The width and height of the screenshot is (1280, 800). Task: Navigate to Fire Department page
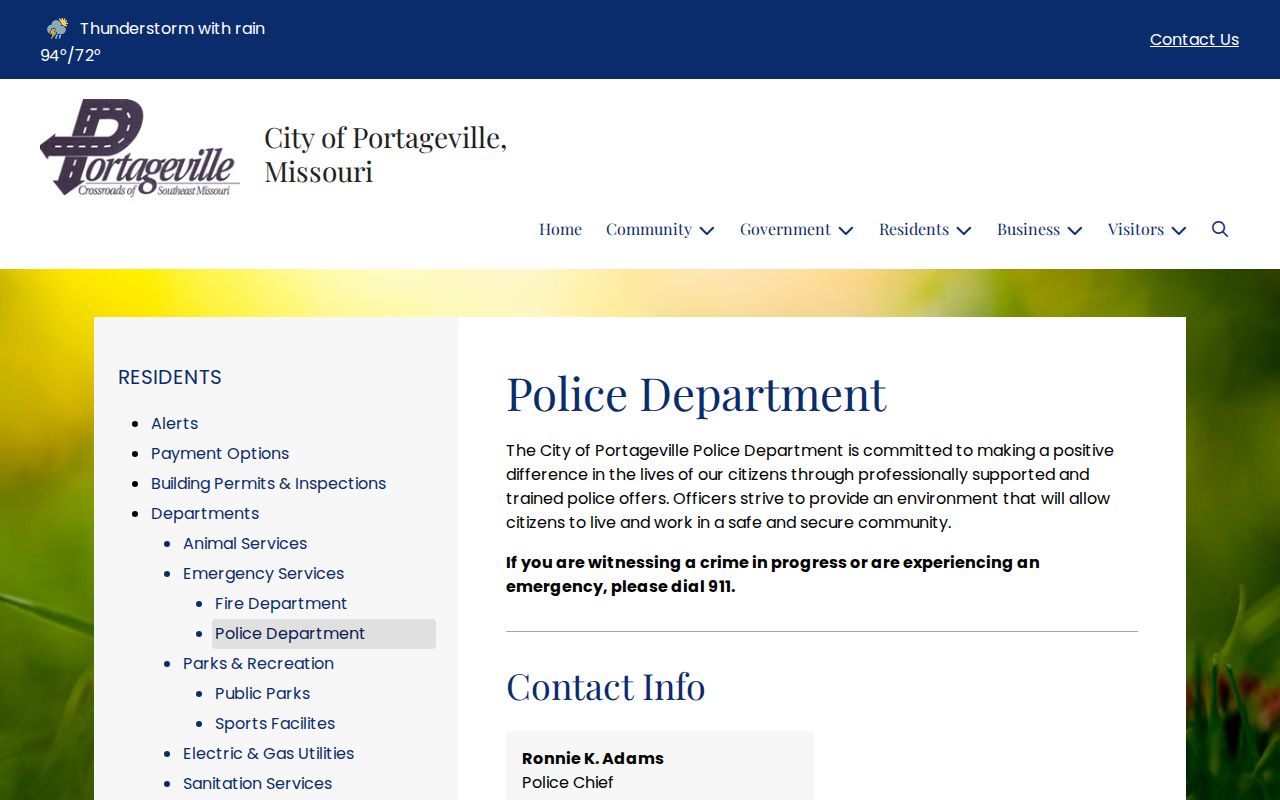pyautogui.click(x=281, y=603)
